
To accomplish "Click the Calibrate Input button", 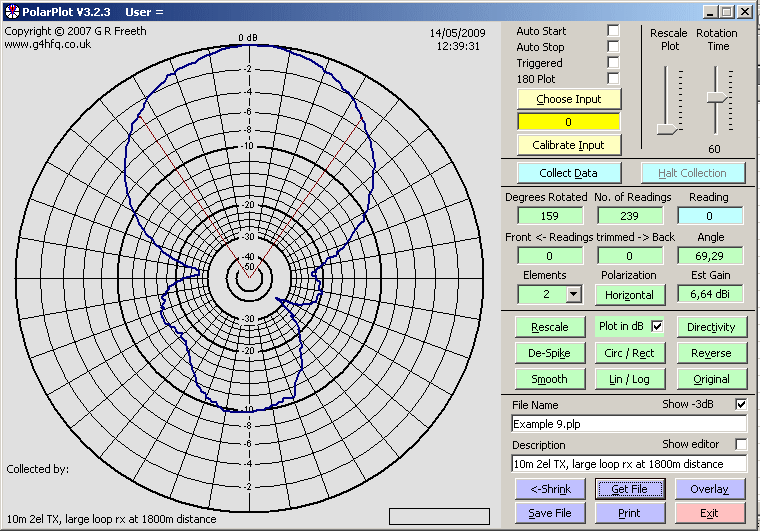I will click(x=568, y=145).
